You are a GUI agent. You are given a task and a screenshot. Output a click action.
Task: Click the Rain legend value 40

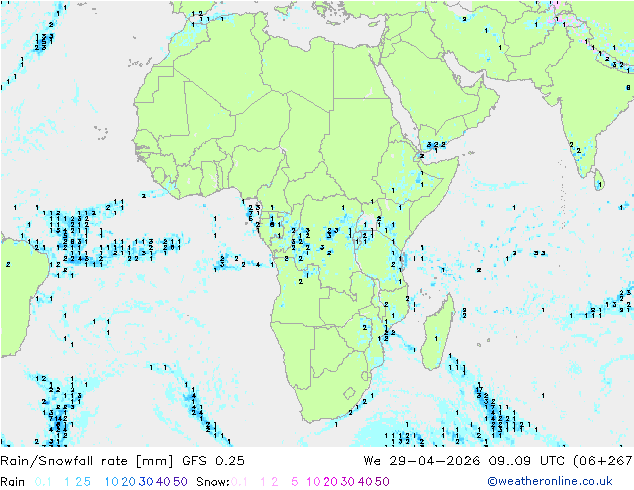point(163,482)
